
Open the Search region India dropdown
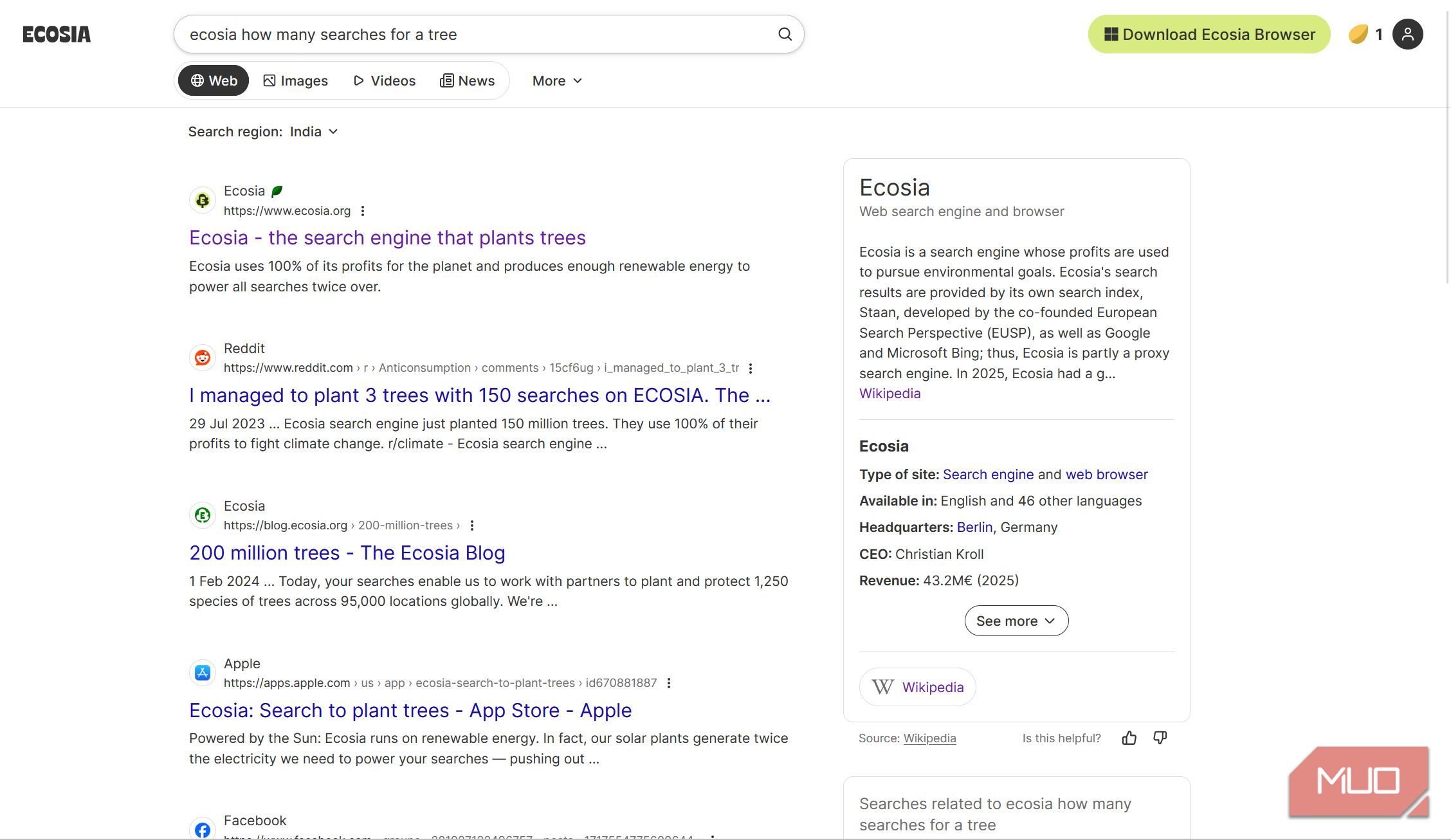[314, 132]
